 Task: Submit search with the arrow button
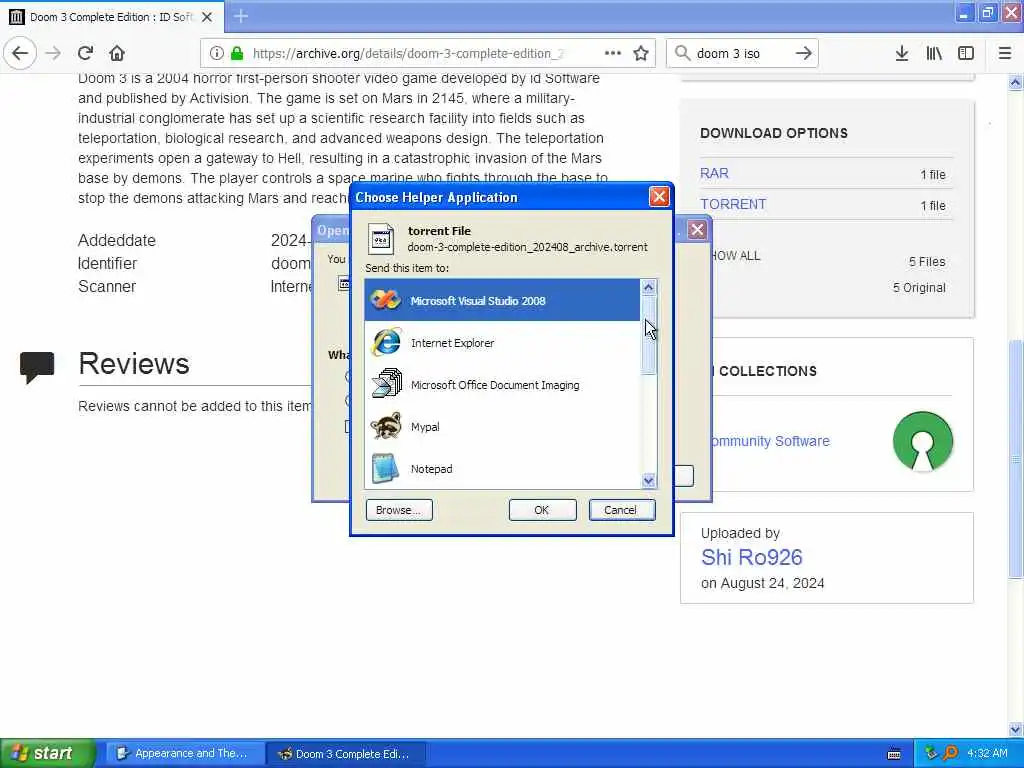[803, 54]
